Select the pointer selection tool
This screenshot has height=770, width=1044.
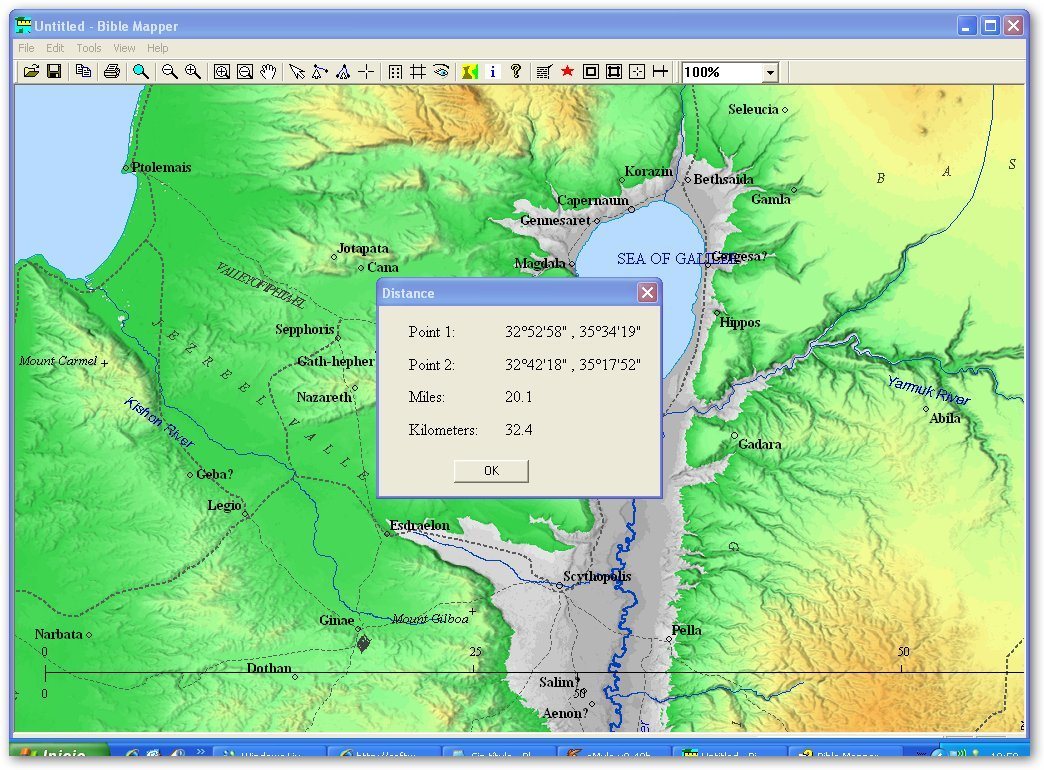point(296,71)
